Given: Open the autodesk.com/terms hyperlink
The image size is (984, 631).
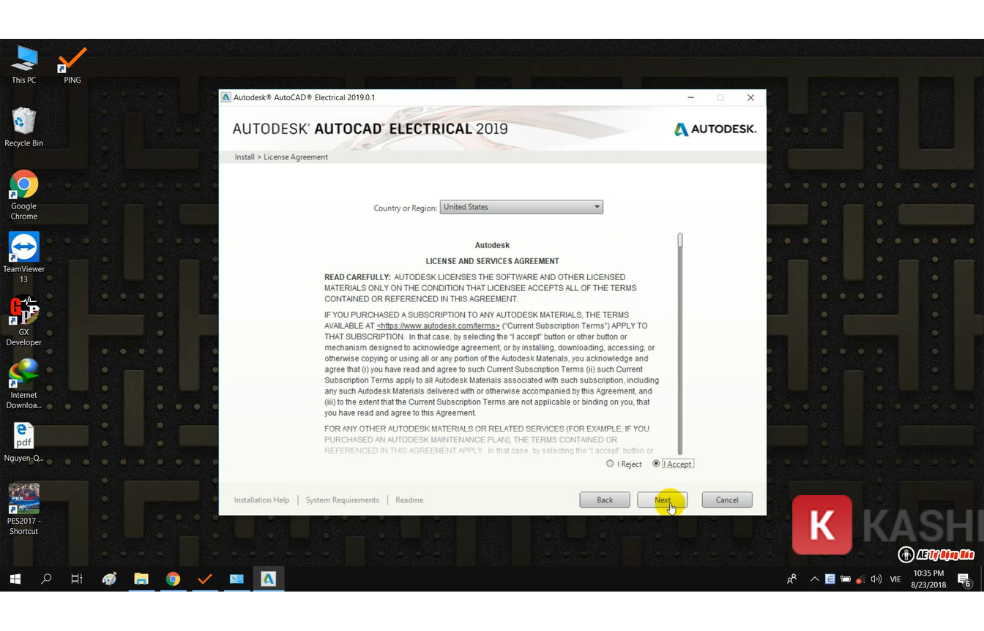Looking at the screenshot, I should coord(438,326).
